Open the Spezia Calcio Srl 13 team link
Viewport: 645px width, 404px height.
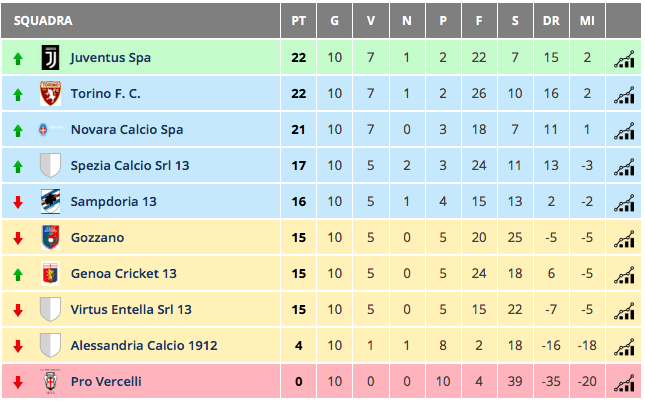130,165
